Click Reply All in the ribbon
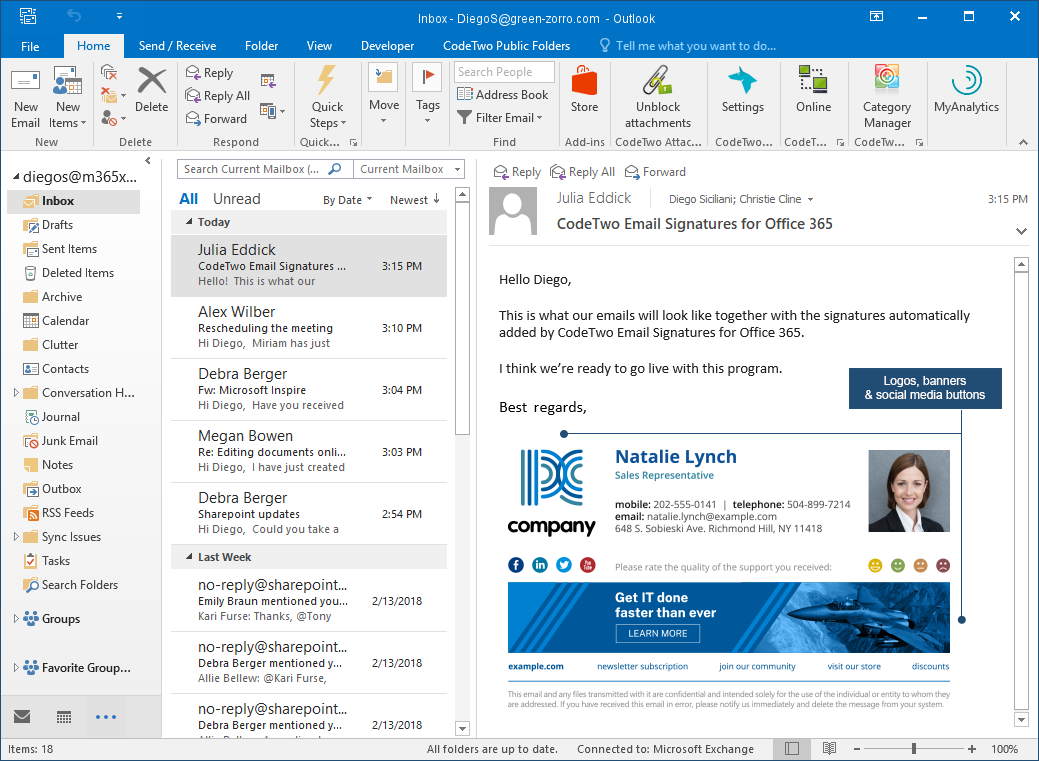Screen dimensions: 1039x761 click(x=217, y=95)
